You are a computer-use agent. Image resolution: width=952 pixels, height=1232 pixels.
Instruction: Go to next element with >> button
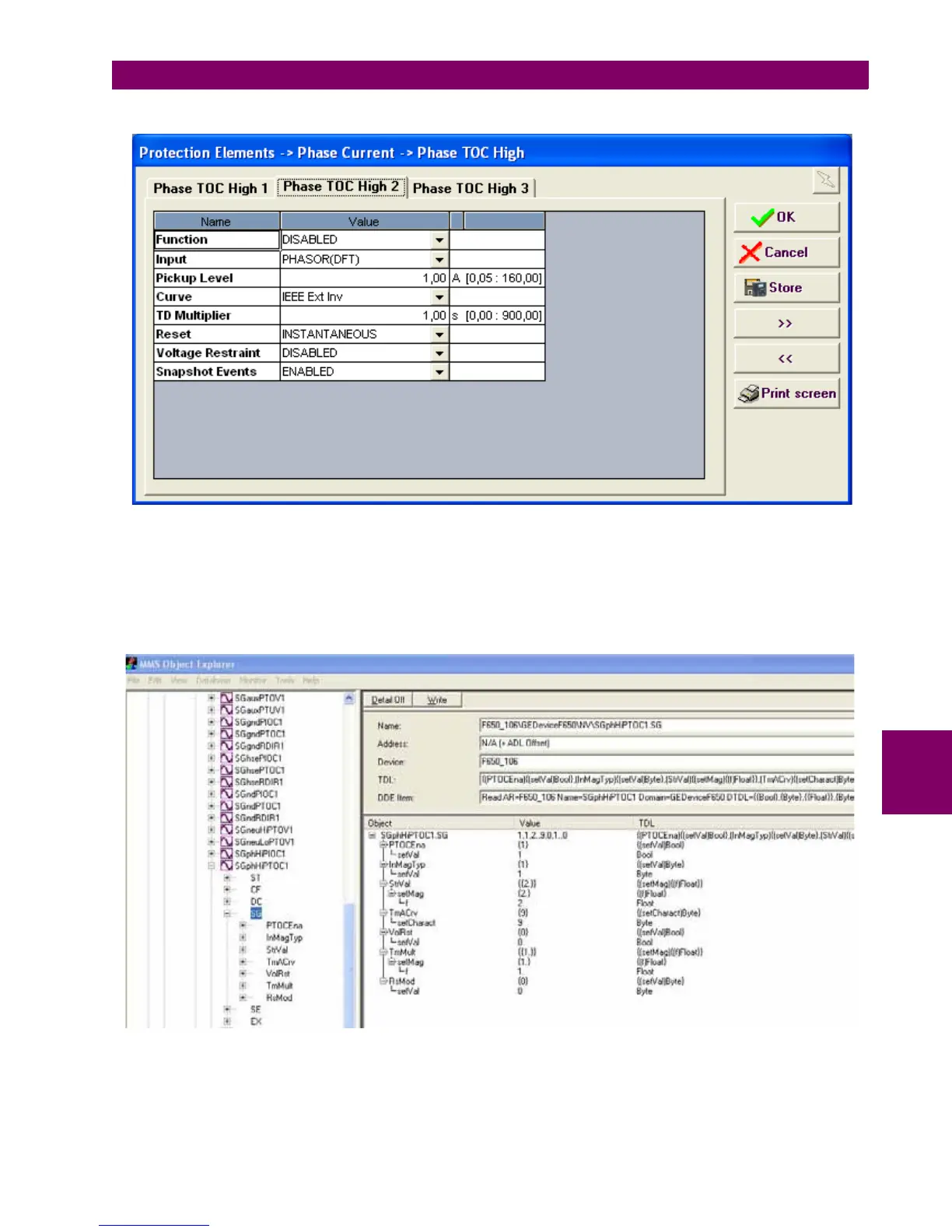[786, 323]
